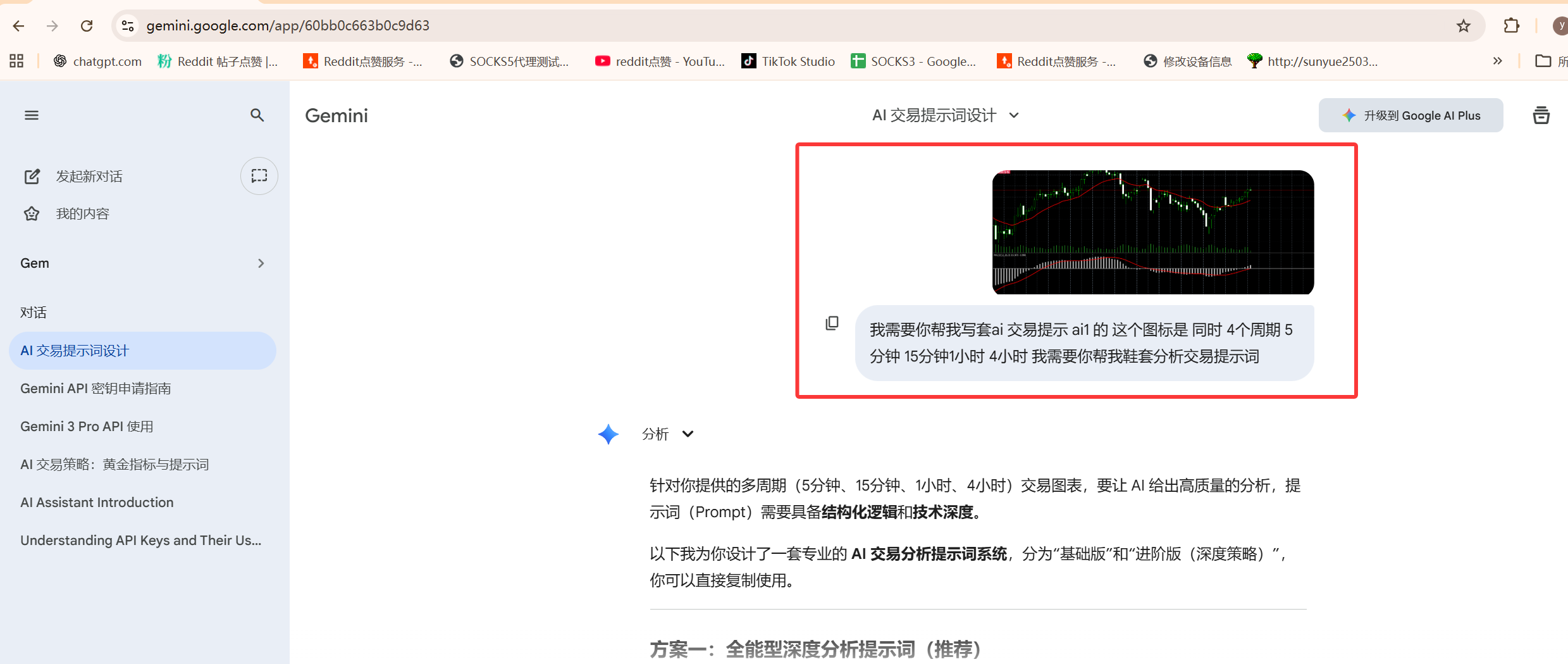Open the browser profile avatar
The image size is (1568, 664).
(x=1560, y=26)
